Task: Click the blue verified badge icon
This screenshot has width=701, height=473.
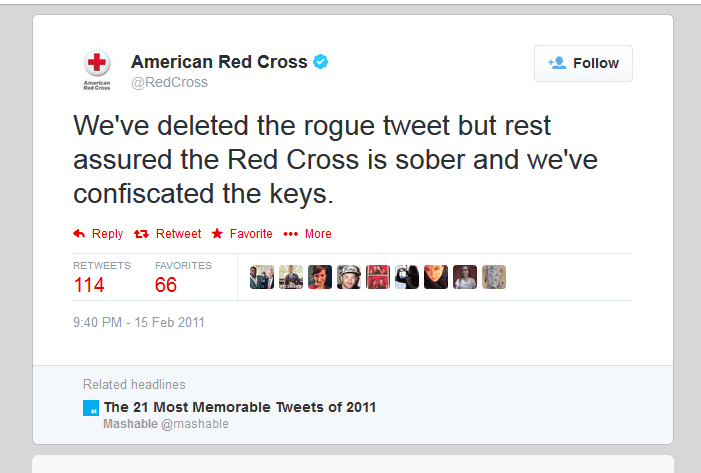Action: (x=321, y=61)
